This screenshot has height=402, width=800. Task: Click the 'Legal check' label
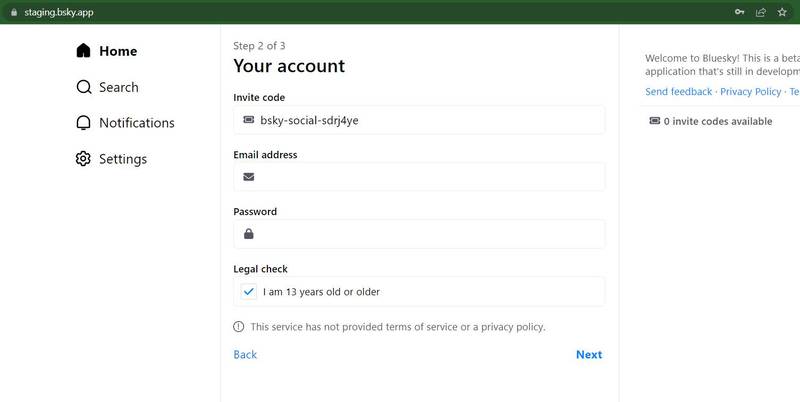261,269
